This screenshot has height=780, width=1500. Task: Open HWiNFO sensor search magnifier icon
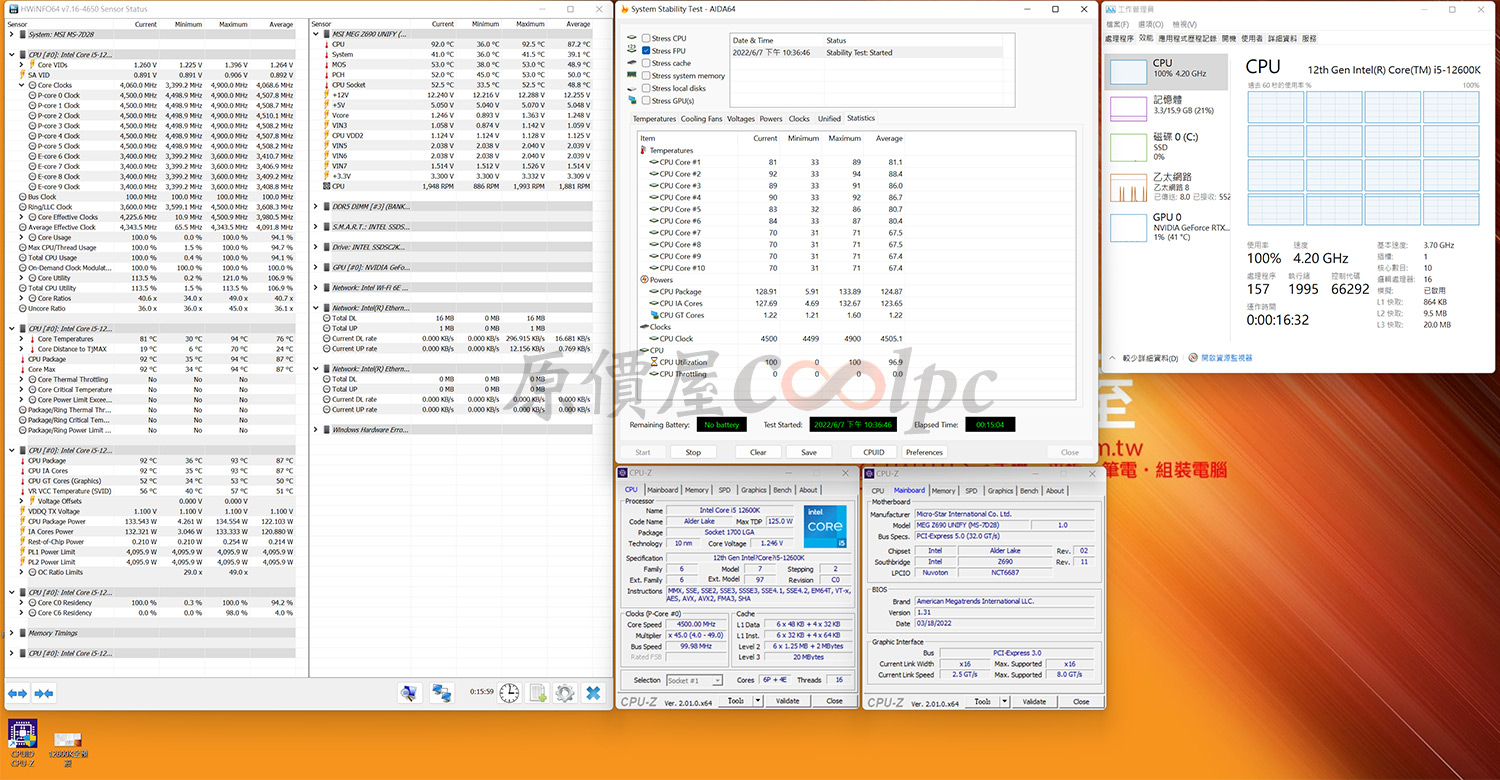(x=409, y=692)
